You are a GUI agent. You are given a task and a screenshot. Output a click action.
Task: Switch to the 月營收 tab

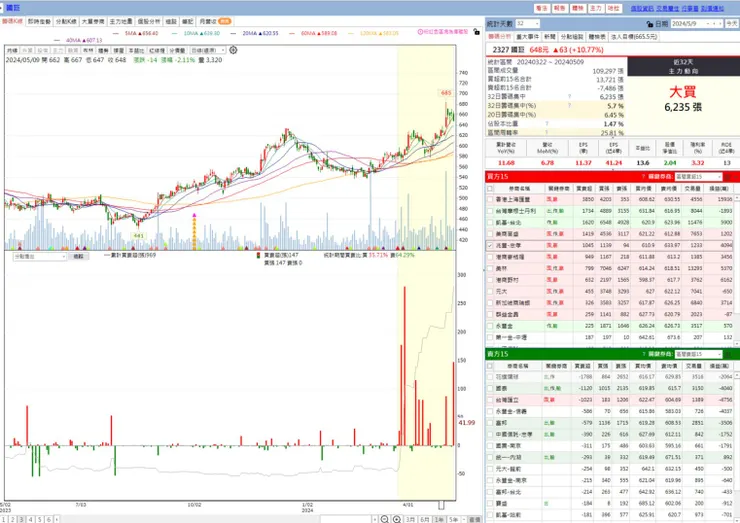pyautogui.click(x=215, y=22)
